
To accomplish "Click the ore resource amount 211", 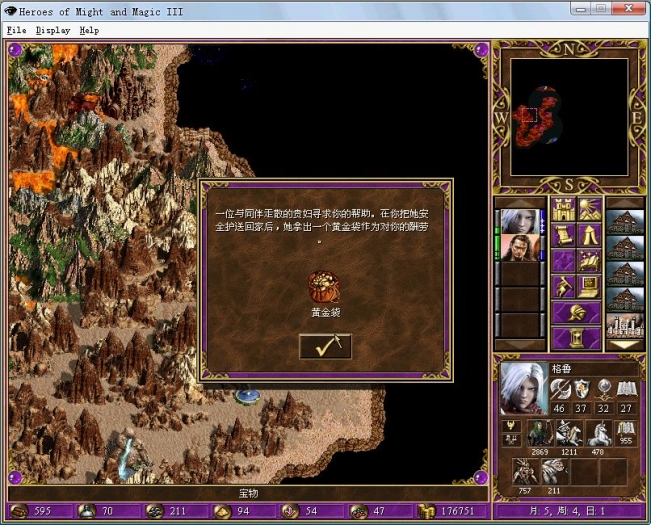I will pyautogui.click(x=177, y=511).
